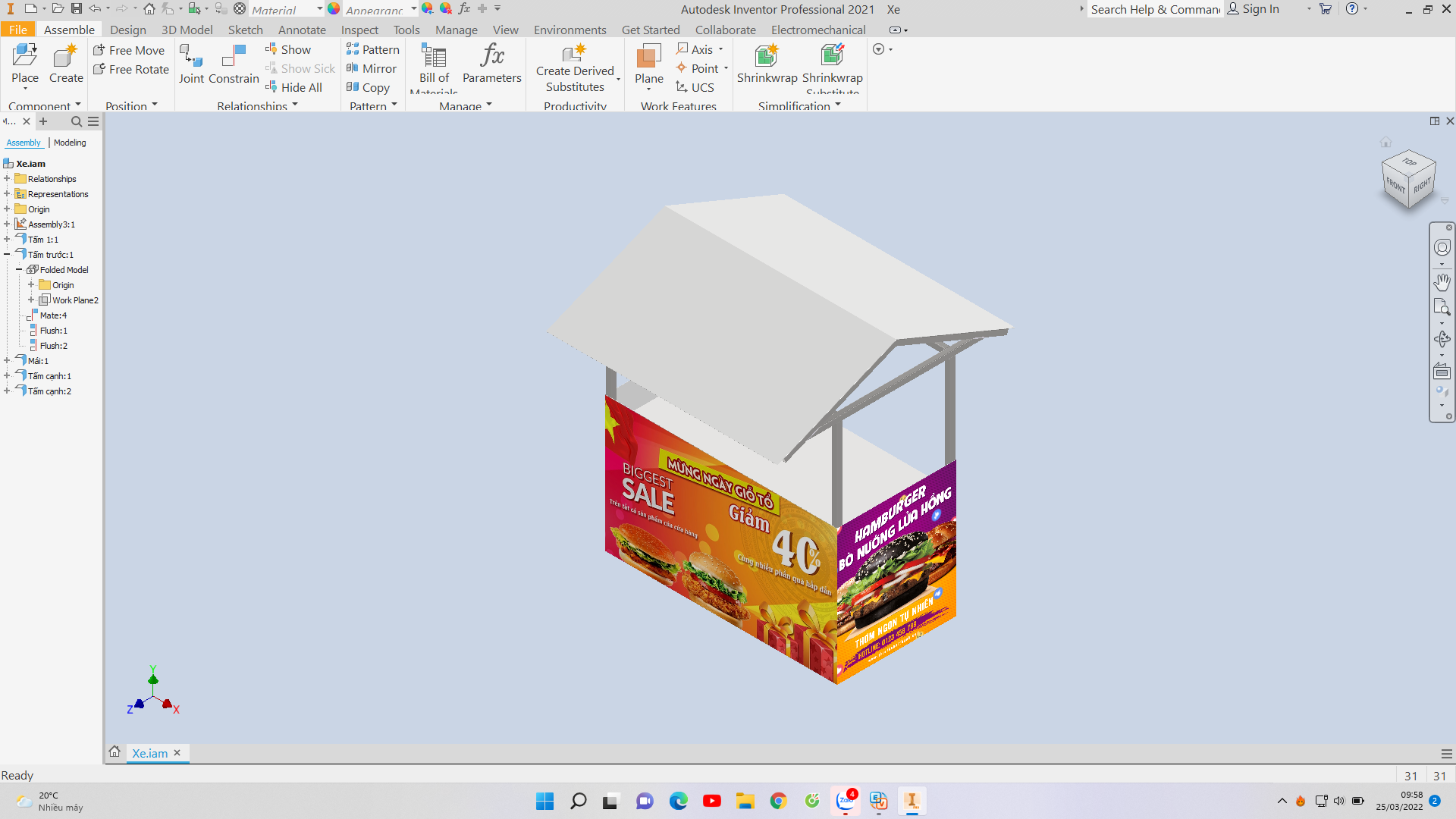Click Hide All relationships
This screenshot has height=819, width=1456.
click(x=293, y=88)
